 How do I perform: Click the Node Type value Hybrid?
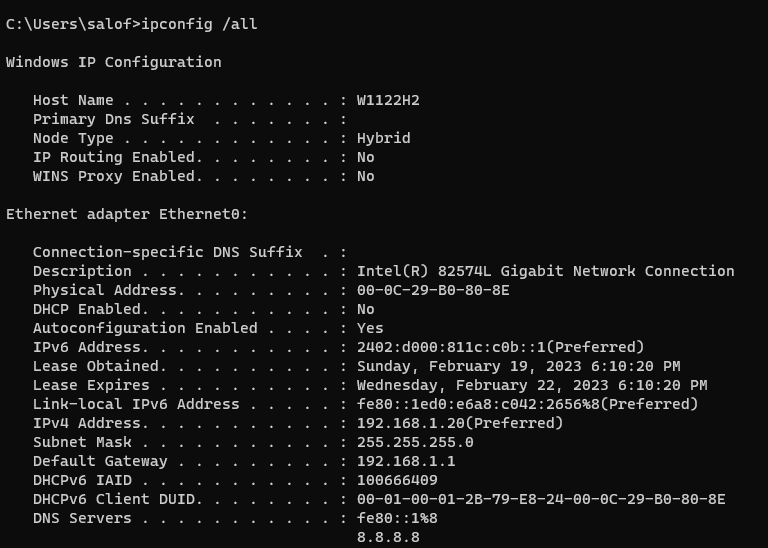(x=384, y=139)
